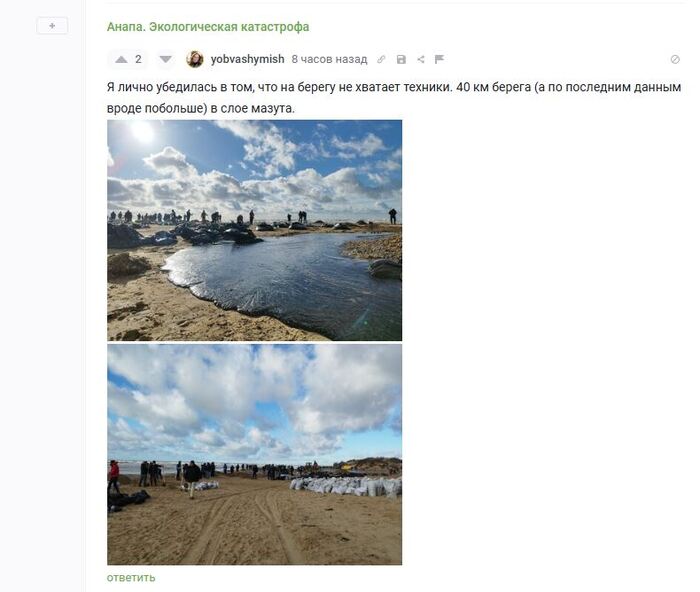Downvote the comment with the down arrow
700x592 pixels.
click(x=166, y=59)
